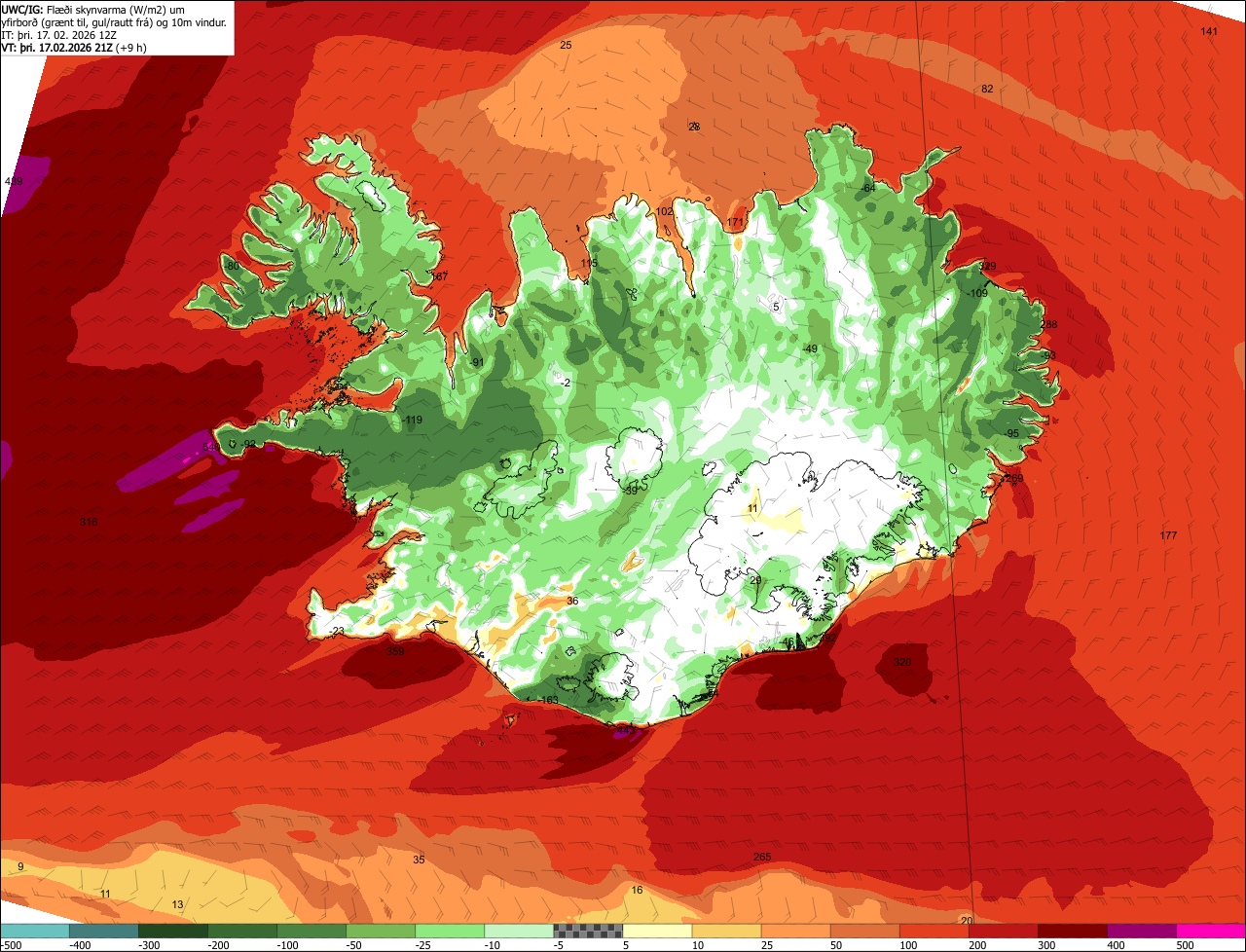Click the '-49' value in north-central highlands
The image size is (1246, 952).
810,349
